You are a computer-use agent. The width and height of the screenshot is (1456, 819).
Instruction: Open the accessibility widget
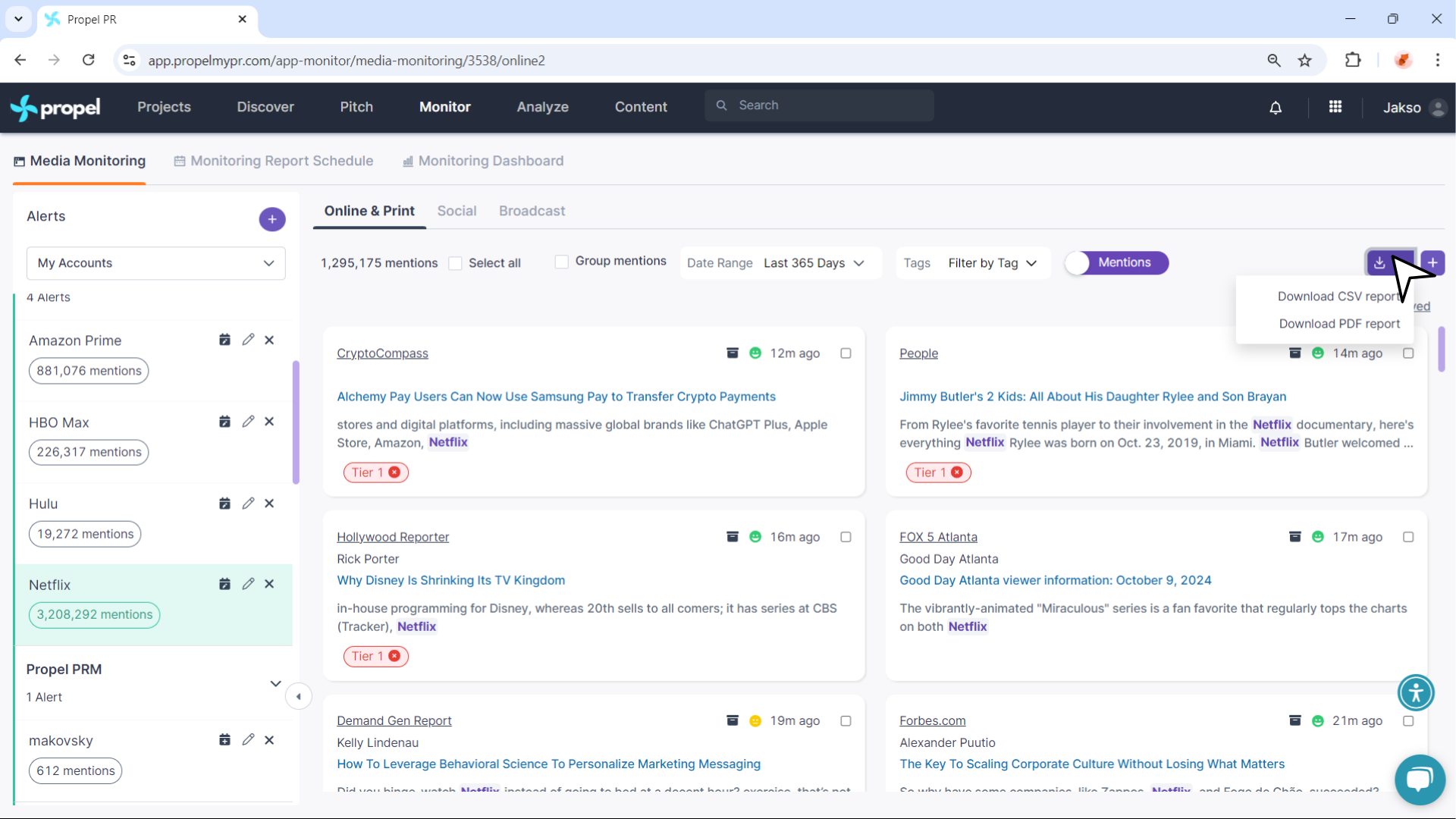click(x=1416, y=692)
